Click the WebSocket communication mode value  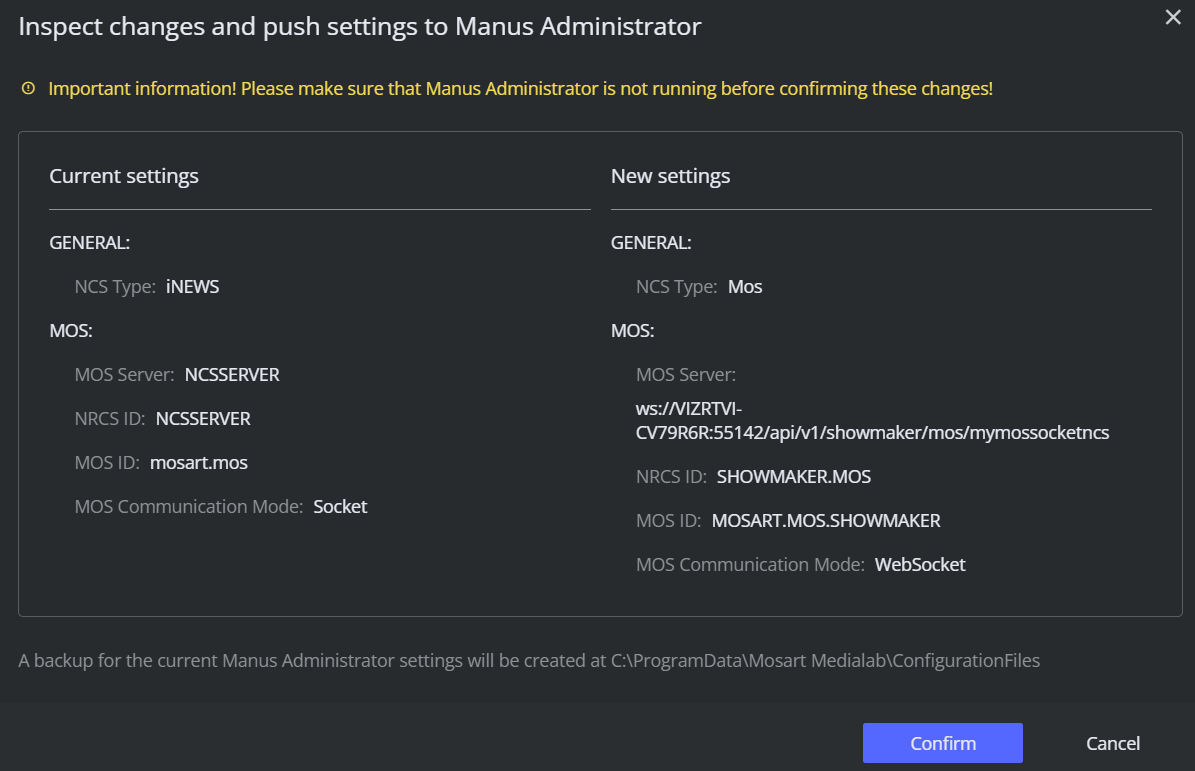point(920,565)
